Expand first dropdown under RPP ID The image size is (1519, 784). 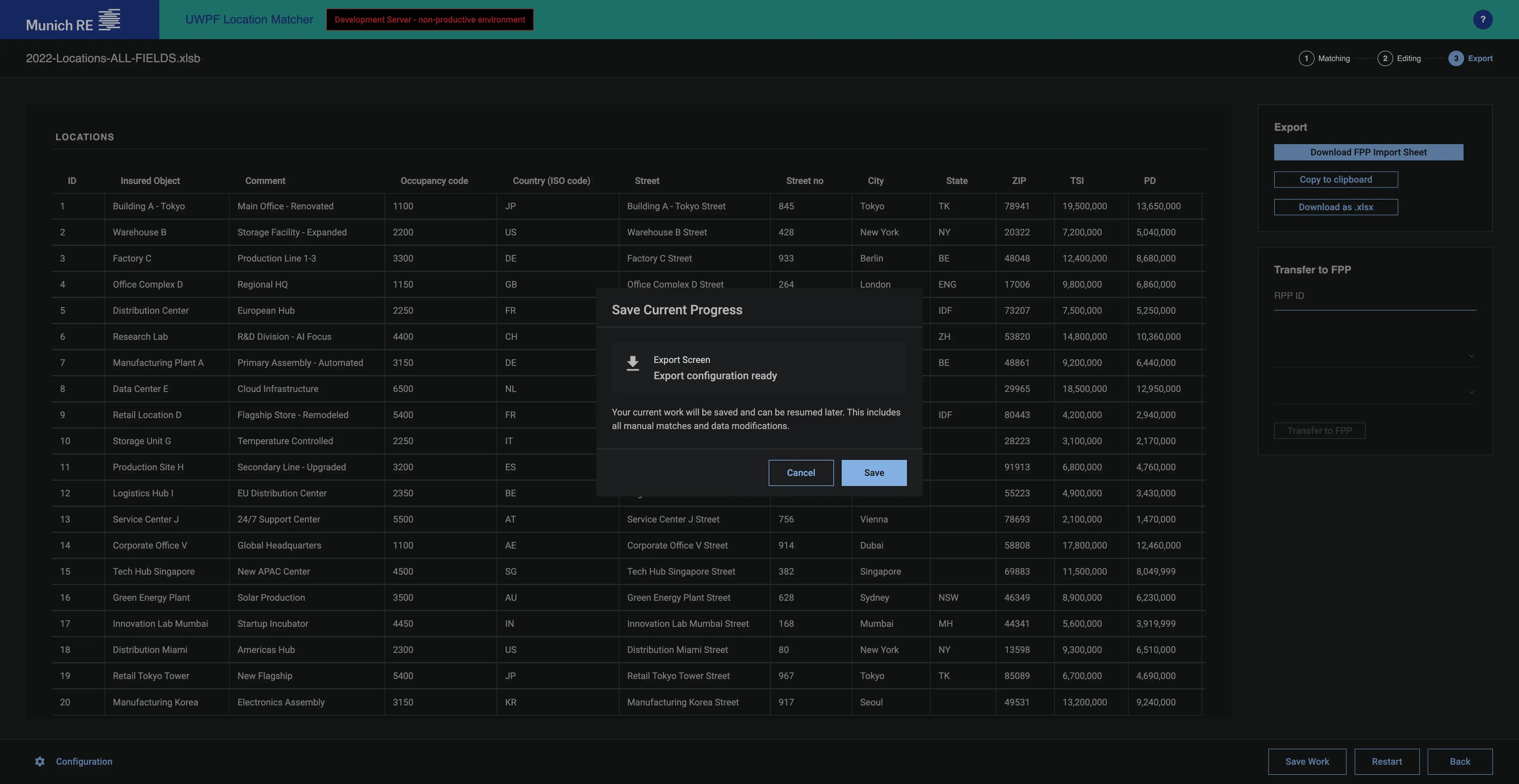(x=1471, y=356)
